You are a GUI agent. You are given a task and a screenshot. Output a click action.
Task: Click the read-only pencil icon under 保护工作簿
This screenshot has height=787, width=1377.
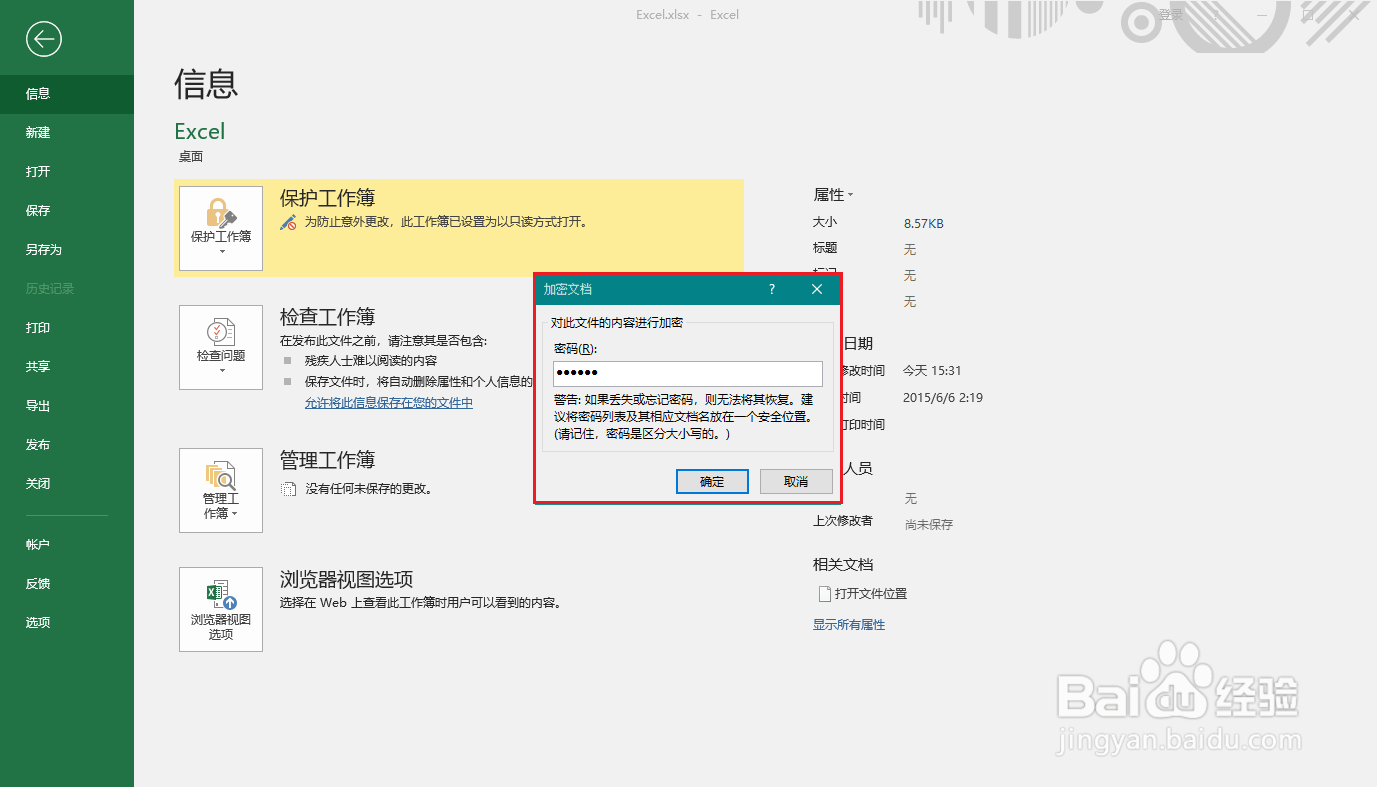[289, 222]
